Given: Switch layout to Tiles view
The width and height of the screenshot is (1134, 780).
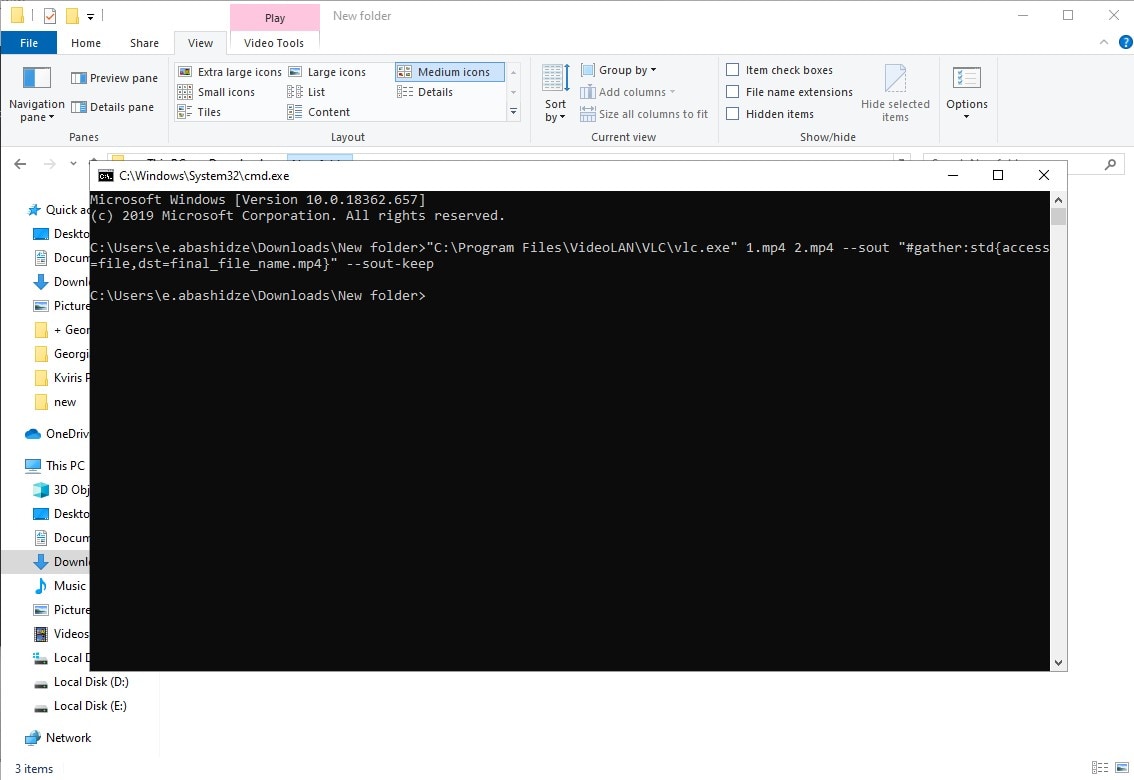Looking at the screenshot, I should tap(200, 112).
